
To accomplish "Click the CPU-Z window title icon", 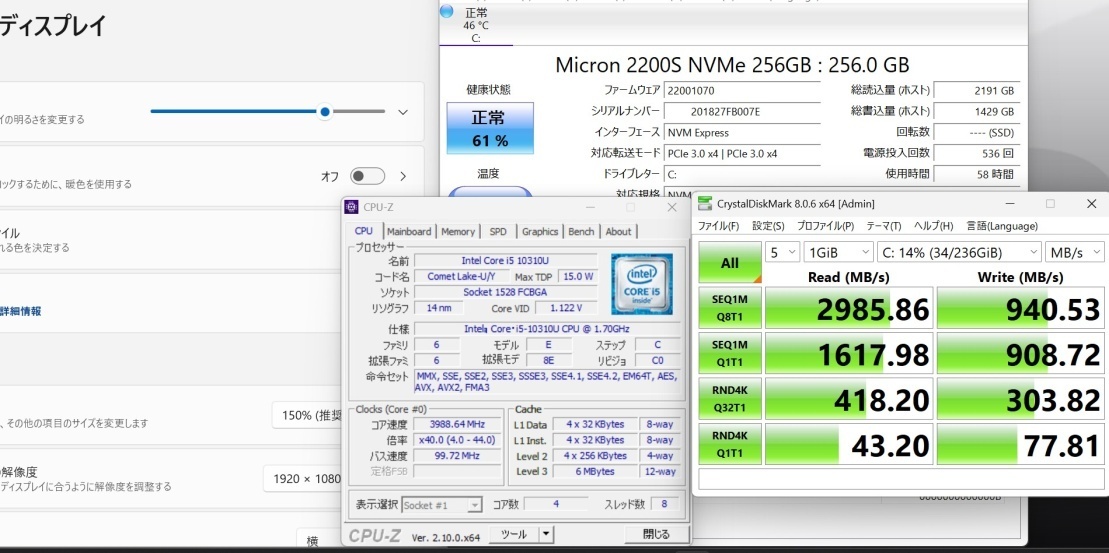I will click(x=351, y=207).
